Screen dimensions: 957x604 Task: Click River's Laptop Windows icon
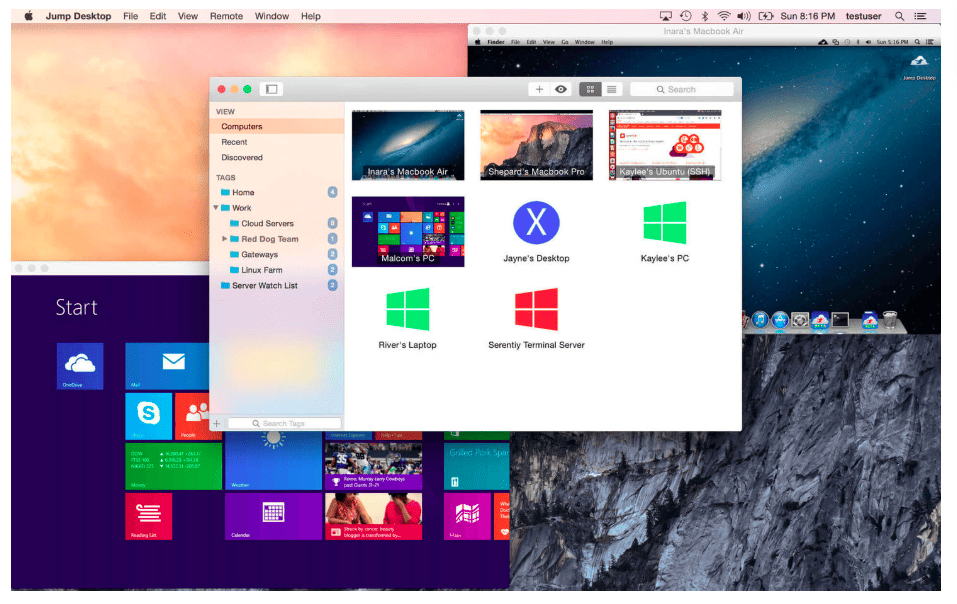click(408, 309)
